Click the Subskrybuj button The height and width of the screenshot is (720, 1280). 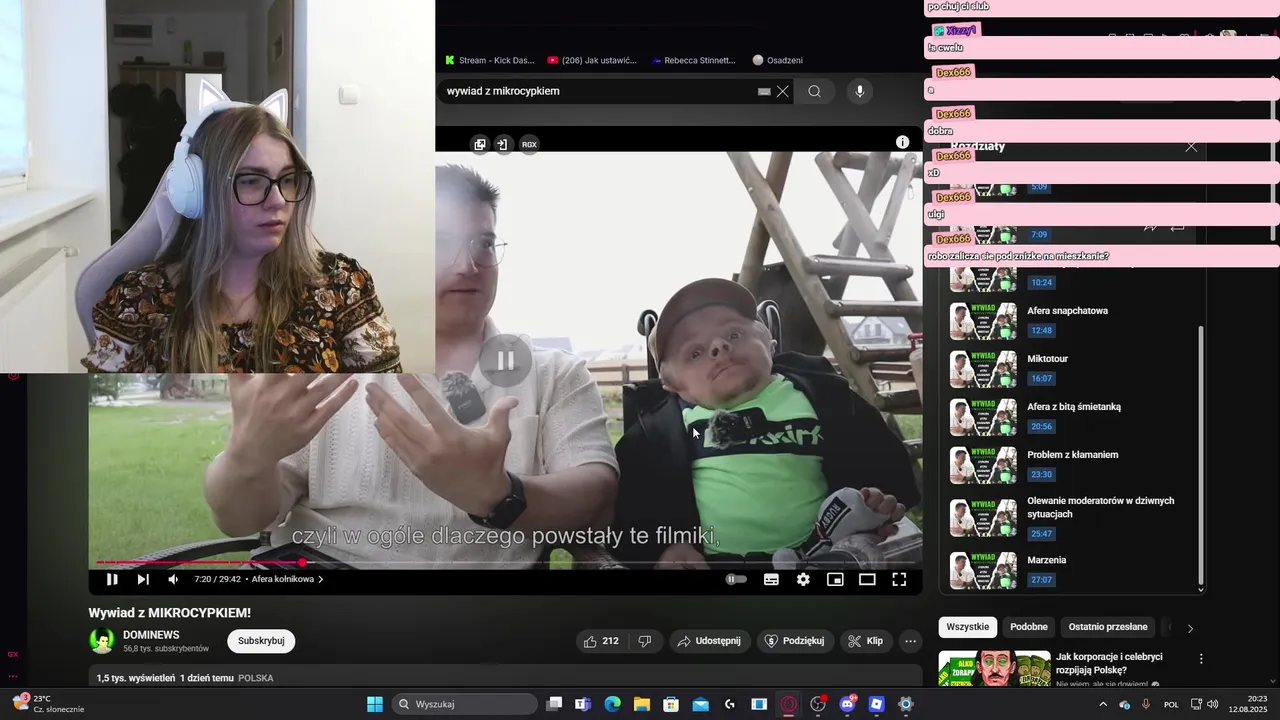tap(261, 641)
